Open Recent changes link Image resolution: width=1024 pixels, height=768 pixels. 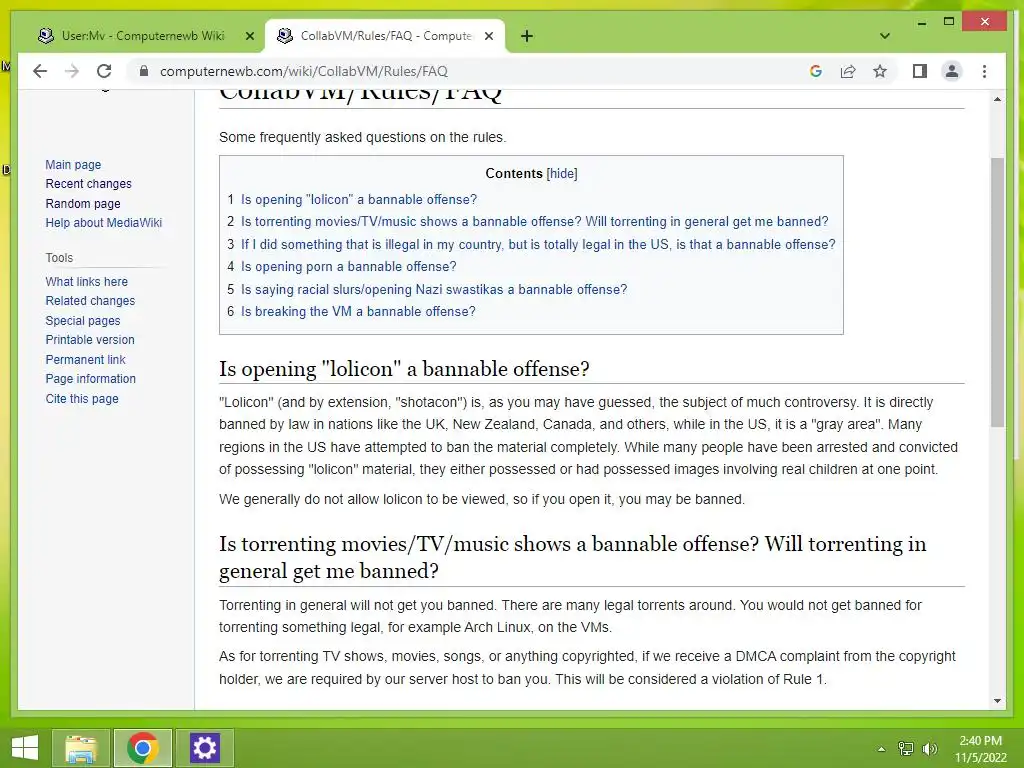88,184
